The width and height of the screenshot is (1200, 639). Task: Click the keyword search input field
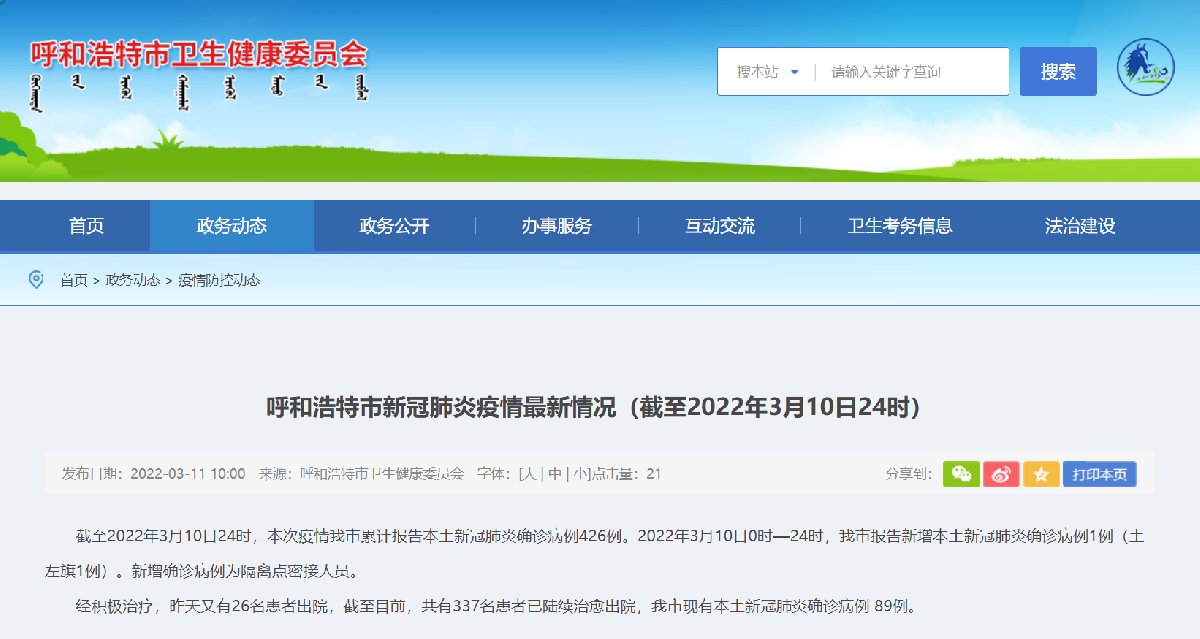pos(915,72)
